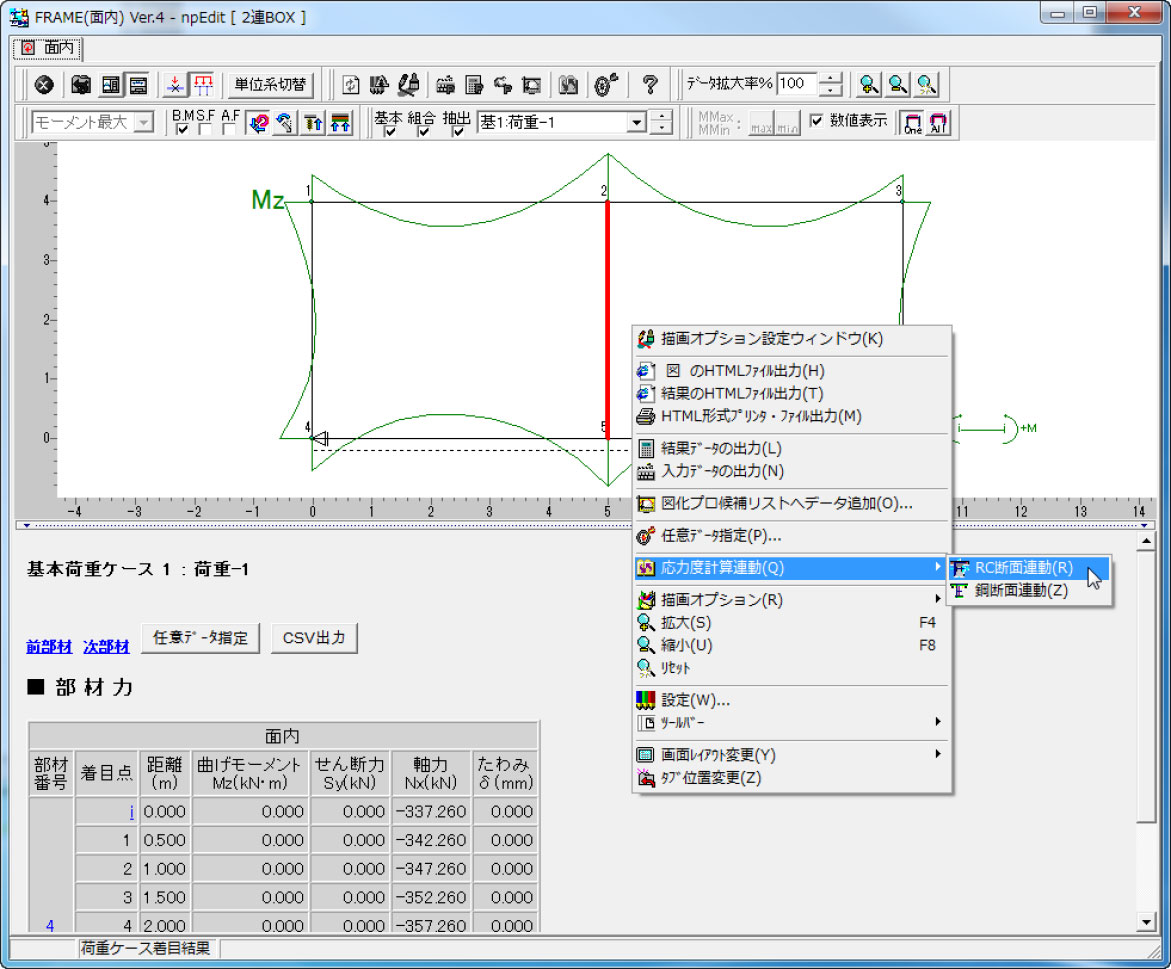Click the calculator-style result output icon

tap(473, 85)
